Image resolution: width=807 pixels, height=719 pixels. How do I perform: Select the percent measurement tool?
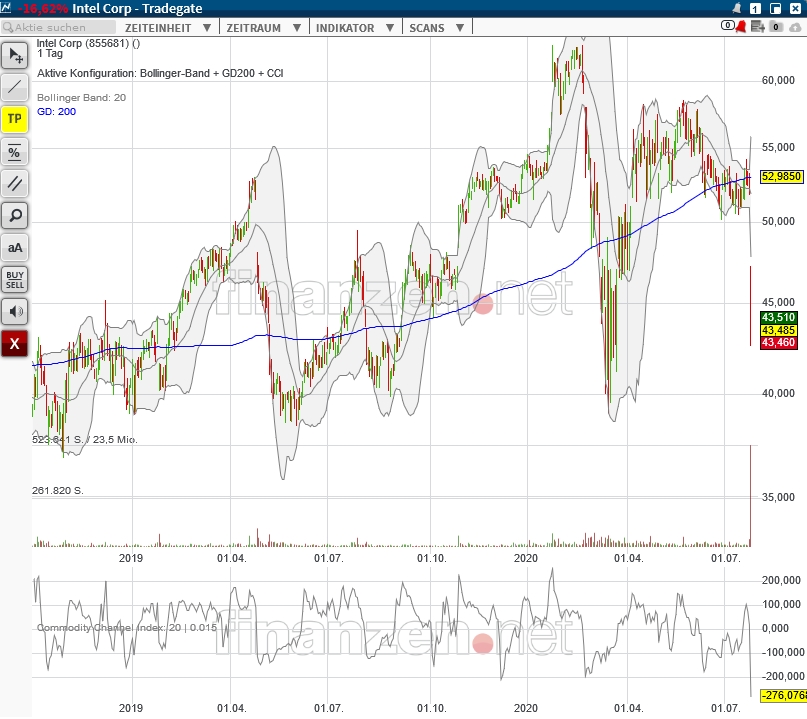[14, 152]
